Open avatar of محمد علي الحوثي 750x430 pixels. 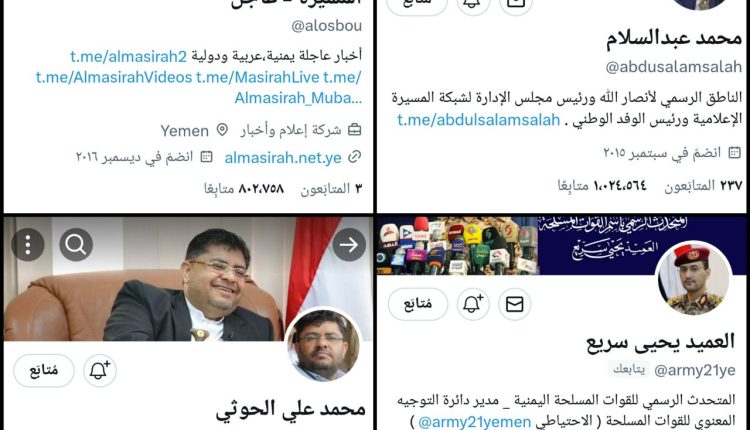323,344
